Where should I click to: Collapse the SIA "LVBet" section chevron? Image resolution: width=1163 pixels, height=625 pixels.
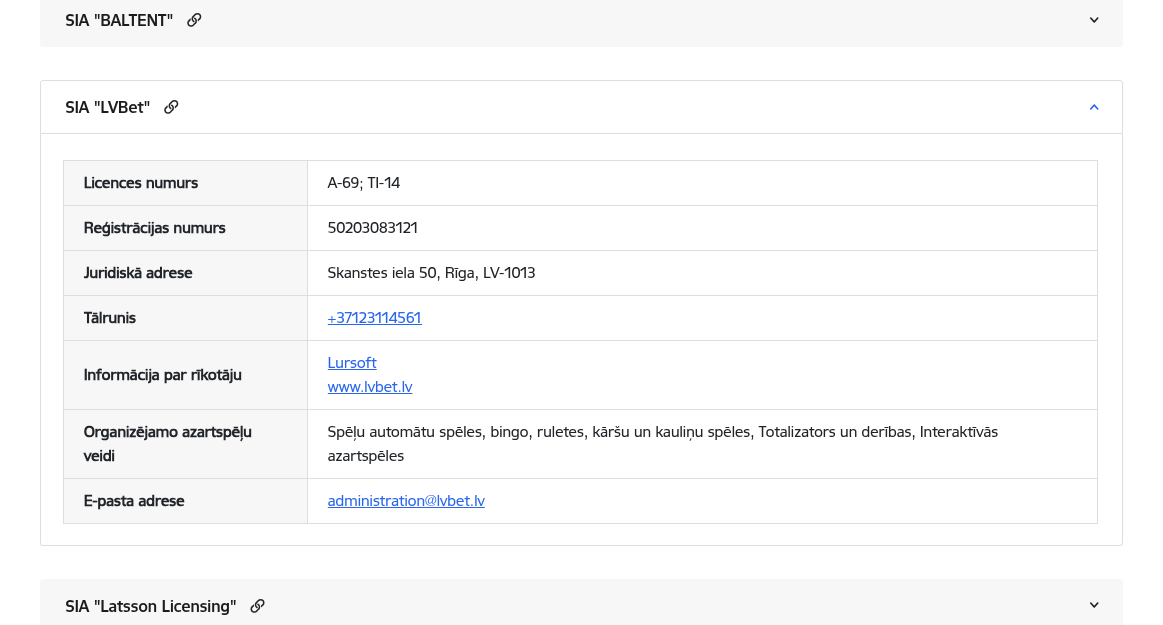(1094, 108)
